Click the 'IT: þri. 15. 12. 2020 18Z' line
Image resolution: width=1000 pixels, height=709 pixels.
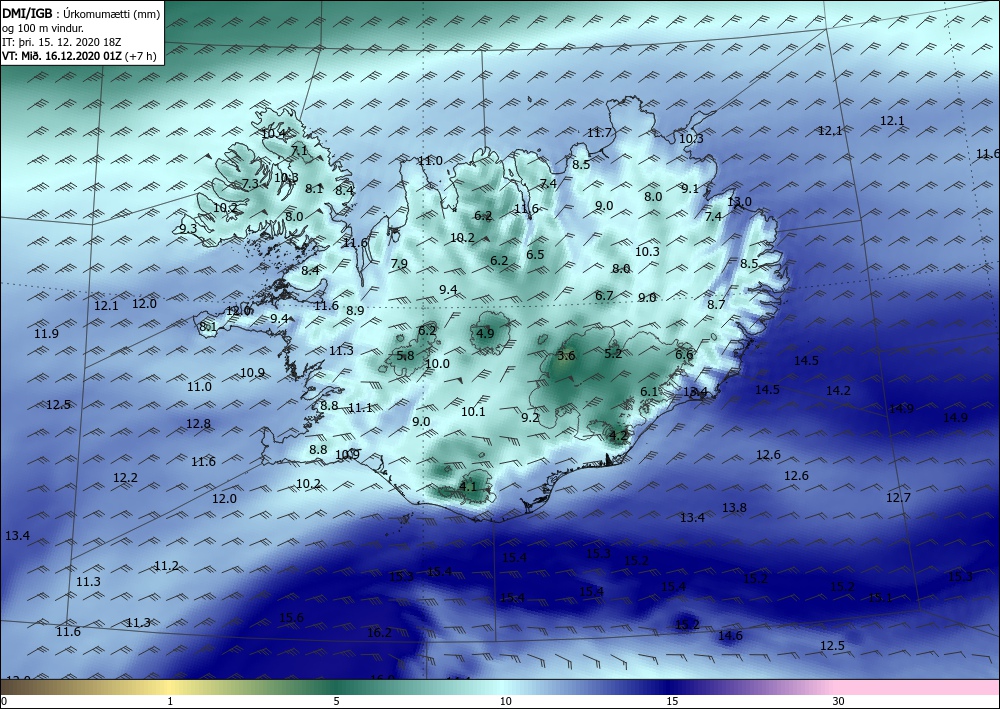[x=62, y=42]
